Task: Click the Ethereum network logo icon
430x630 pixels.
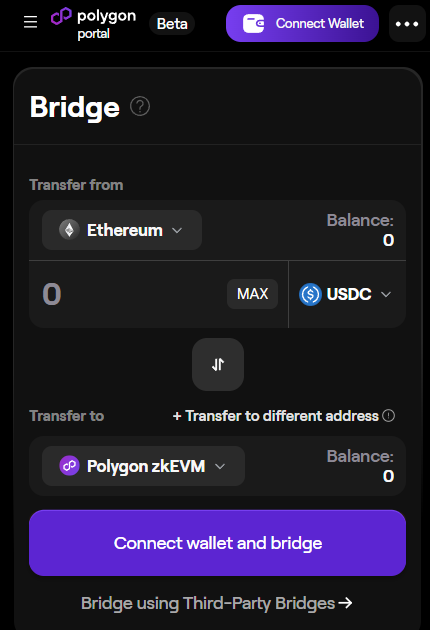Action: pyautogui.click(x=69, y=230)
